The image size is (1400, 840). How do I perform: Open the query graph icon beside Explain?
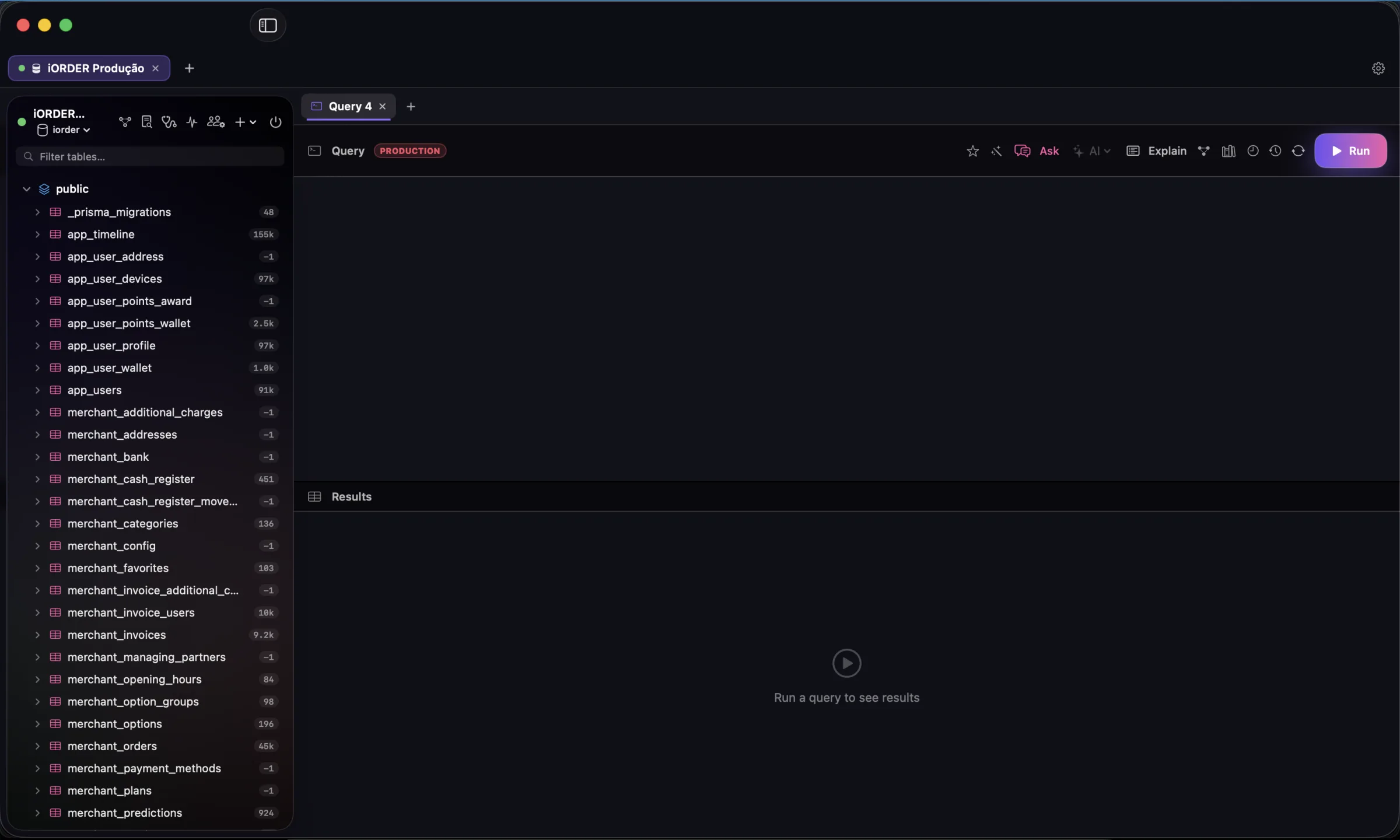(1203, 151)
